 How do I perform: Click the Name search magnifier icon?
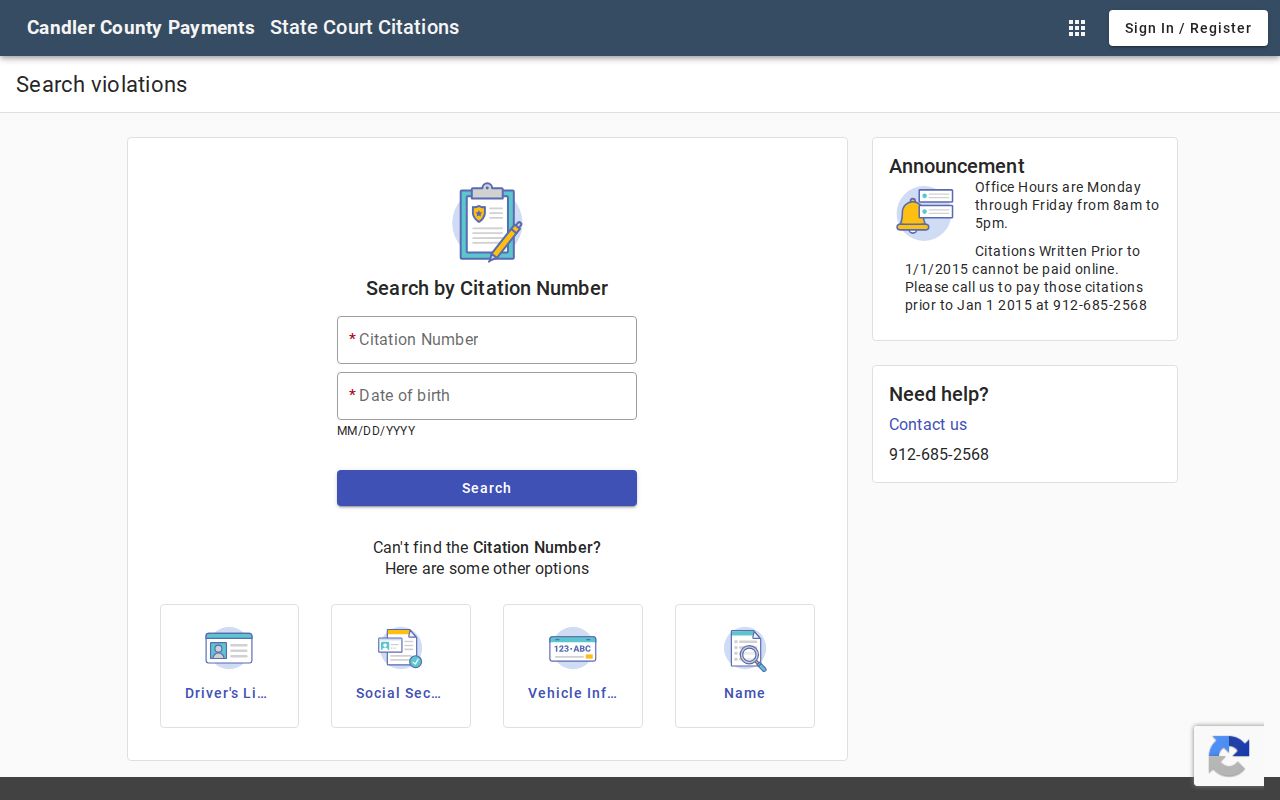(745, 648)
